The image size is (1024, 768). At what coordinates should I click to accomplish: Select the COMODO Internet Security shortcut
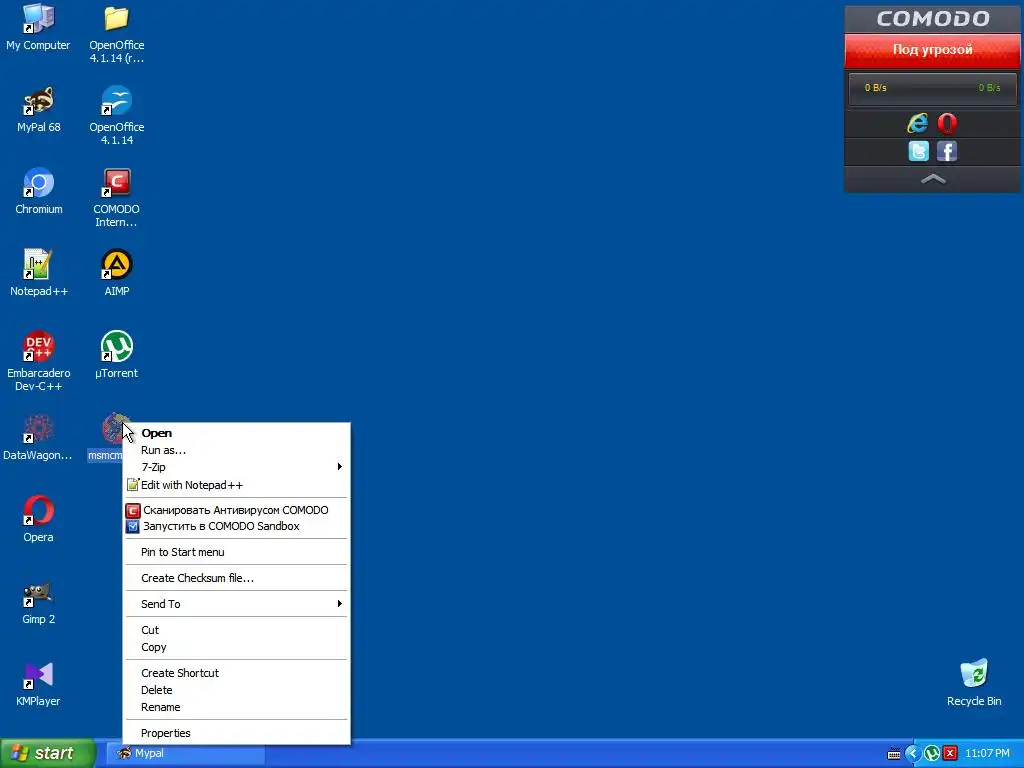tap(116, 197)
